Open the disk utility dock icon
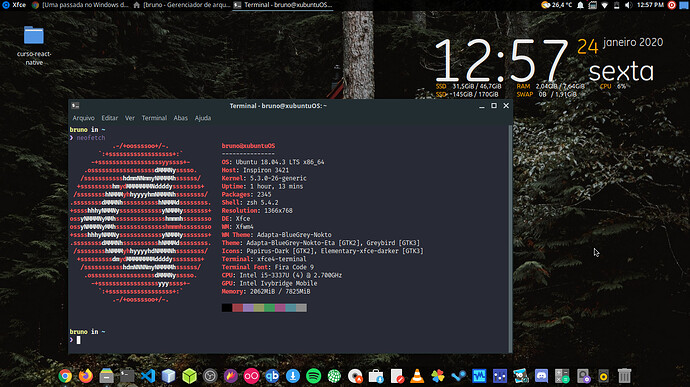 (583, 376)
